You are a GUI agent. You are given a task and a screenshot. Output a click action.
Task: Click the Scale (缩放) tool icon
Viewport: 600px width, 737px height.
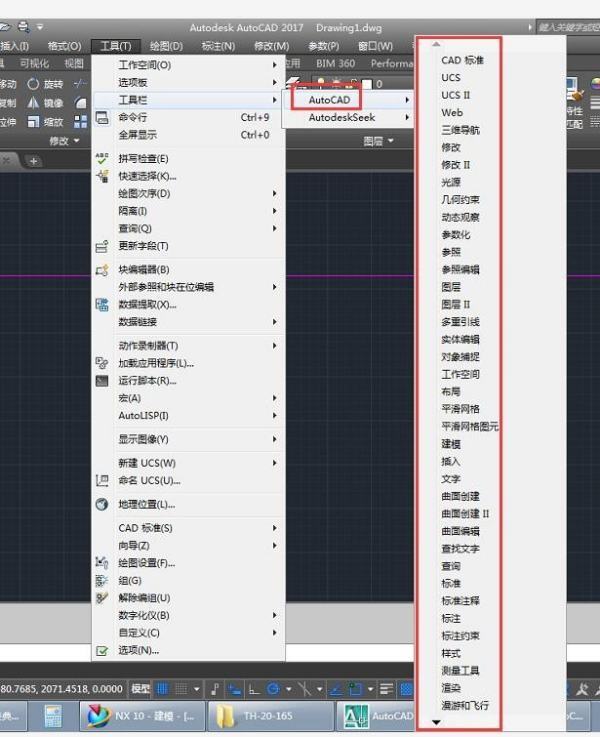click(34, 122)
